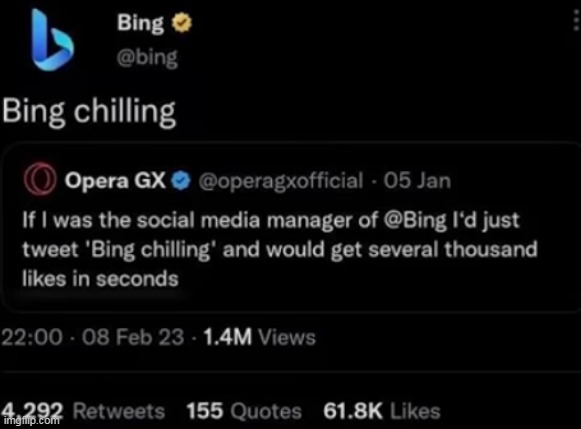Viewport: 581px width, 429px height.
Task: Select the 'Bing chilling' tweet text
Action: [x=89, y=112]
